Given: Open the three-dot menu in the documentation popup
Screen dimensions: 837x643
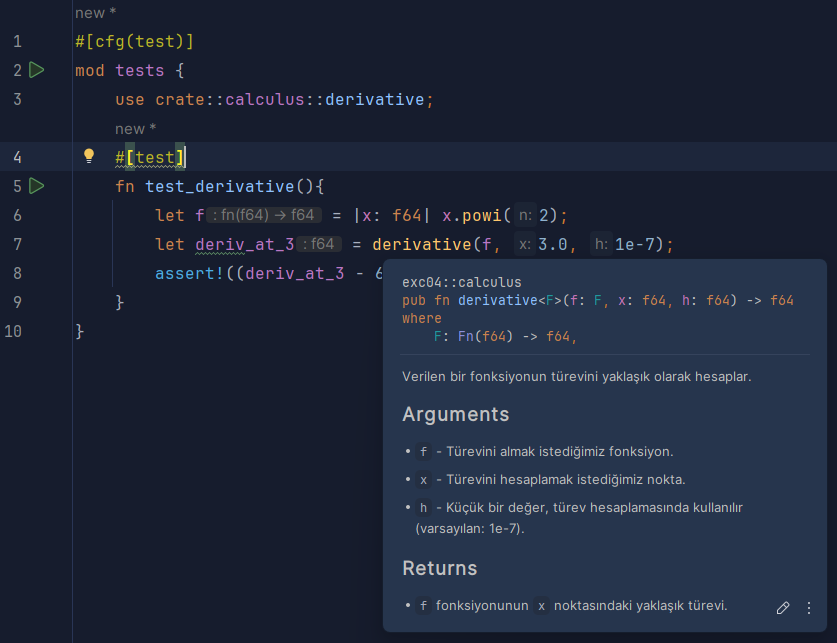Looking at the screenshot, I should coord(808,608).
